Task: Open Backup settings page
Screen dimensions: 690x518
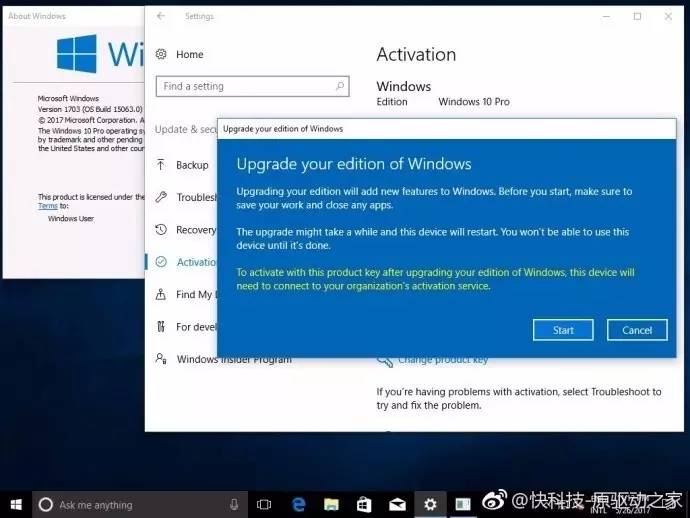Action: tap(192, 165)
